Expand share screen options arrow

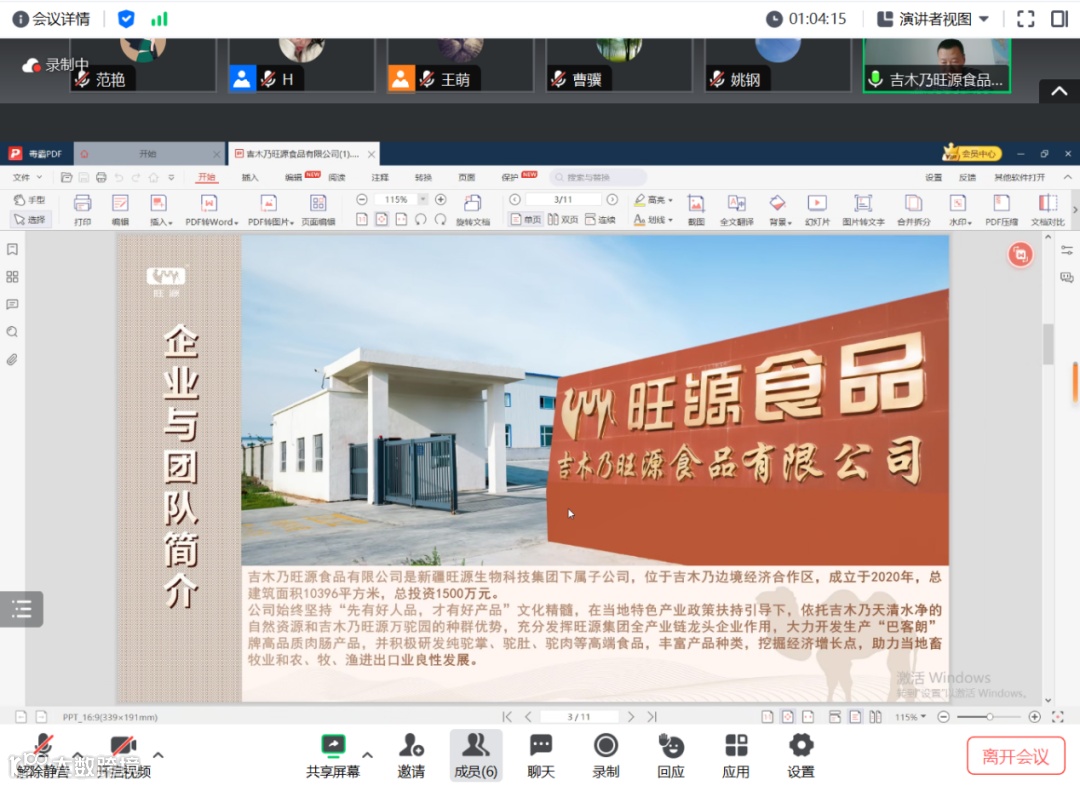point(368,755)
